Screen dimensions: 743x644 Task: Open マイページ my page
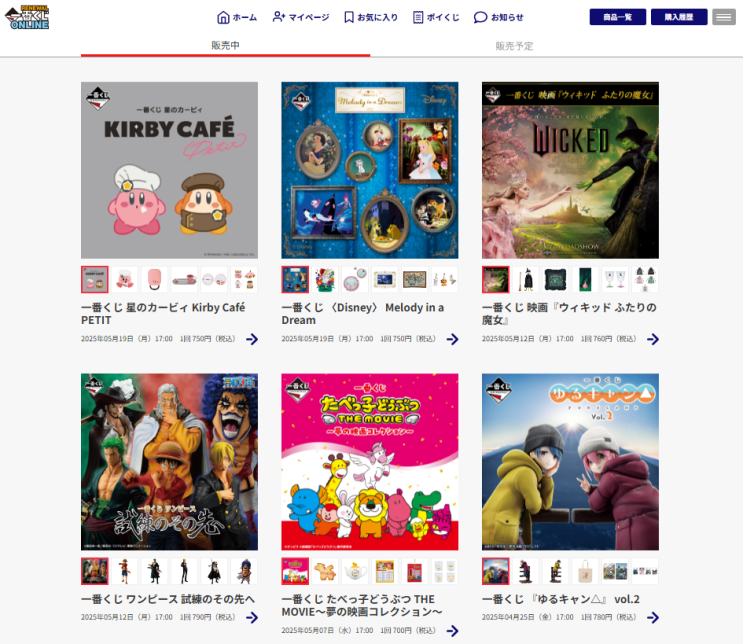pyautogui.click(x=301, y=18)
